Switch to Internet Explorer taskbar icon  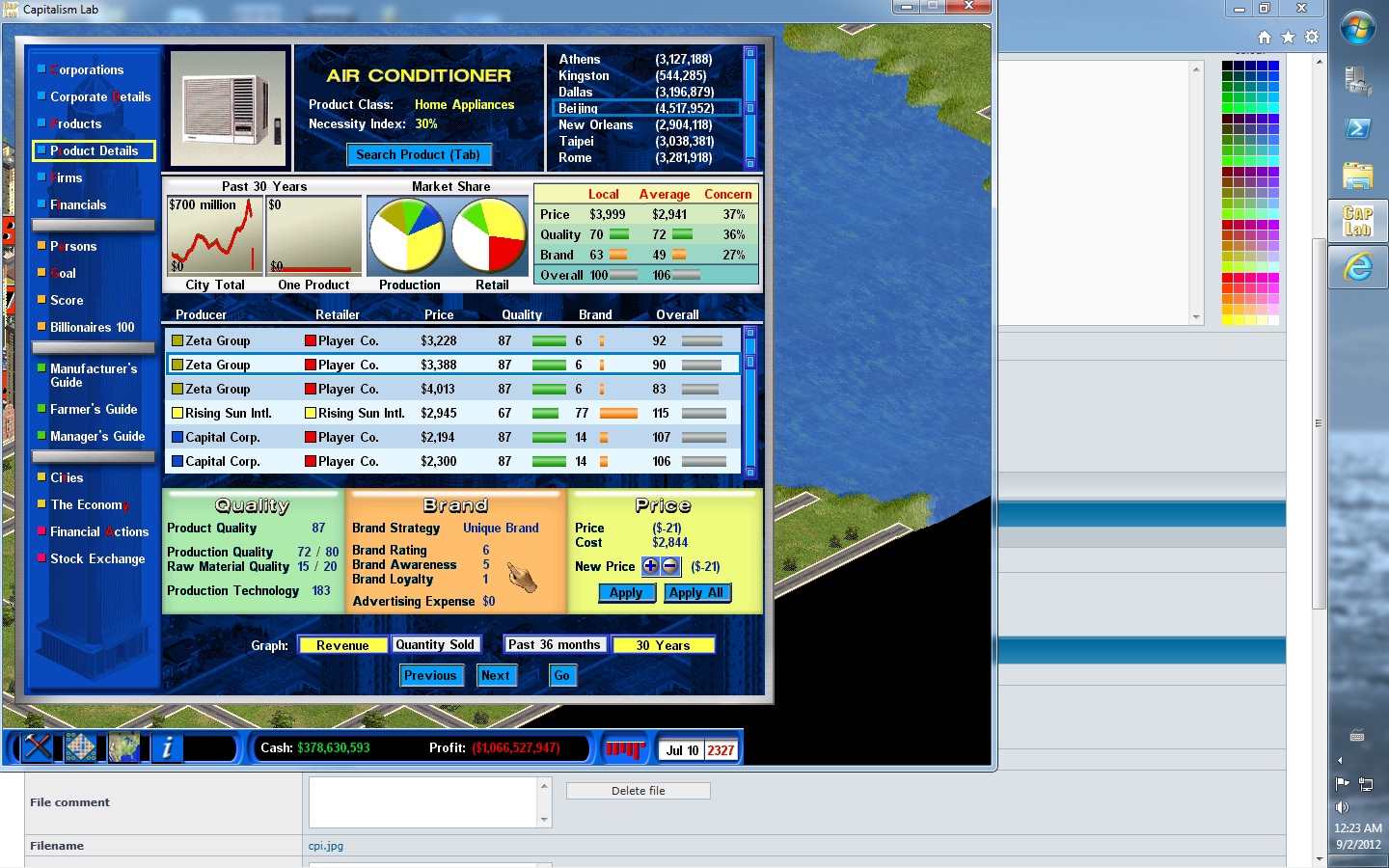1358,267
